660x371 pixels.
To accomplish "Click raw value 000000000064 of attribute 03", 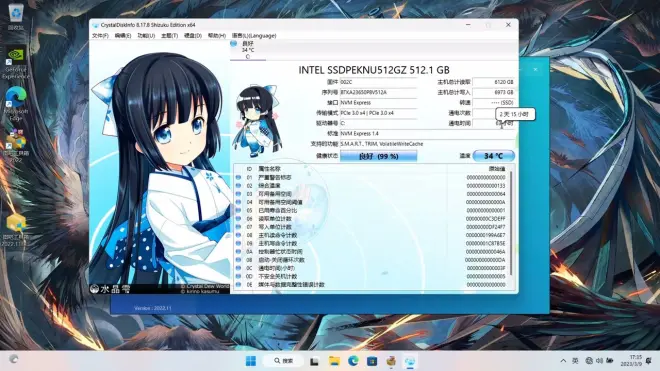I will 486,194.
